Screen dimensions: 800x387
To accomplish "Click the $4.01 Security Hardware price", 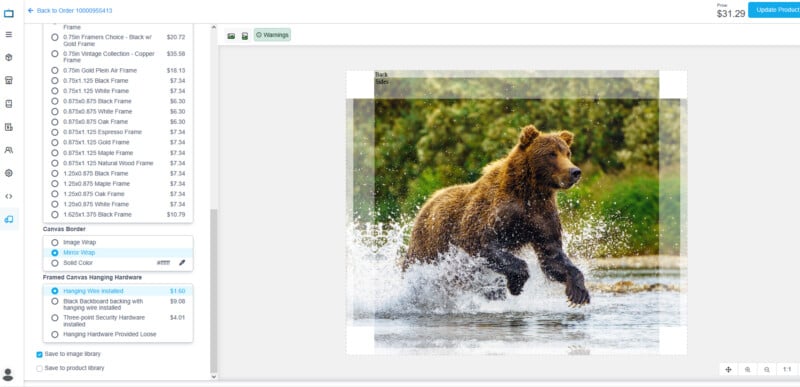I will 178,318.
